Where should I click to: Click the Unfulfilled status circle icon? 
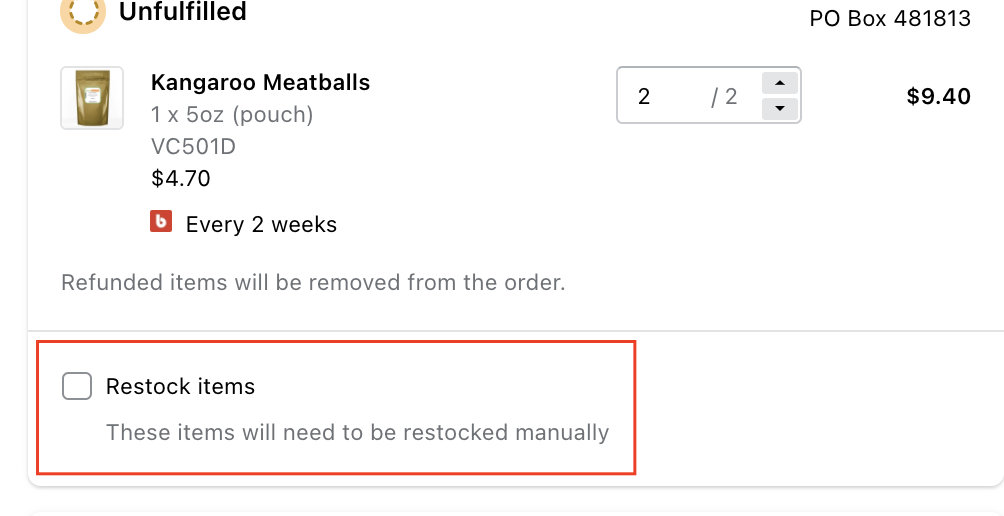[x=83, y=13]
